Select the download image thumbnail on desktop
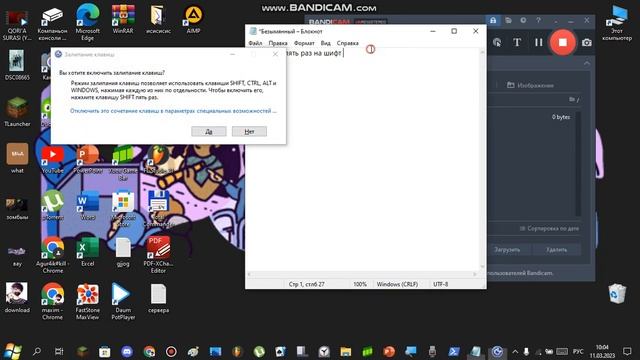Screen dimensions: 640x360 [x=17, y=298]
